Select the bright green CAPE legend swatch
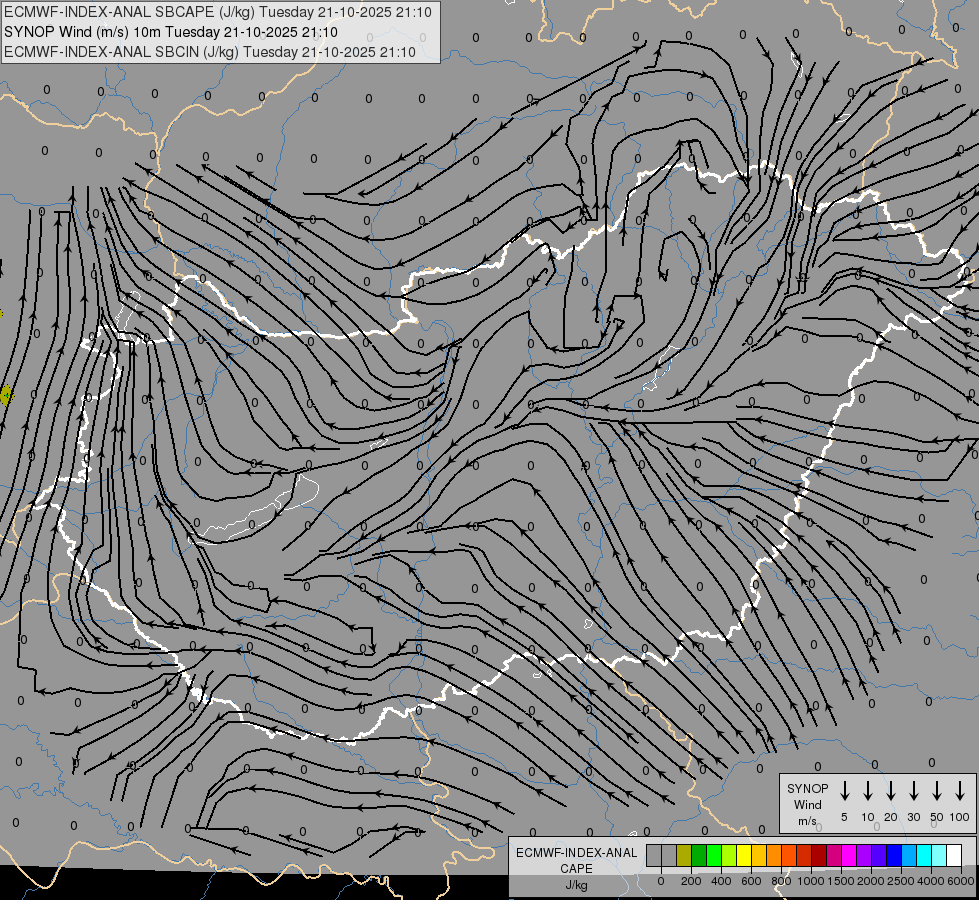 click(714, 856)
